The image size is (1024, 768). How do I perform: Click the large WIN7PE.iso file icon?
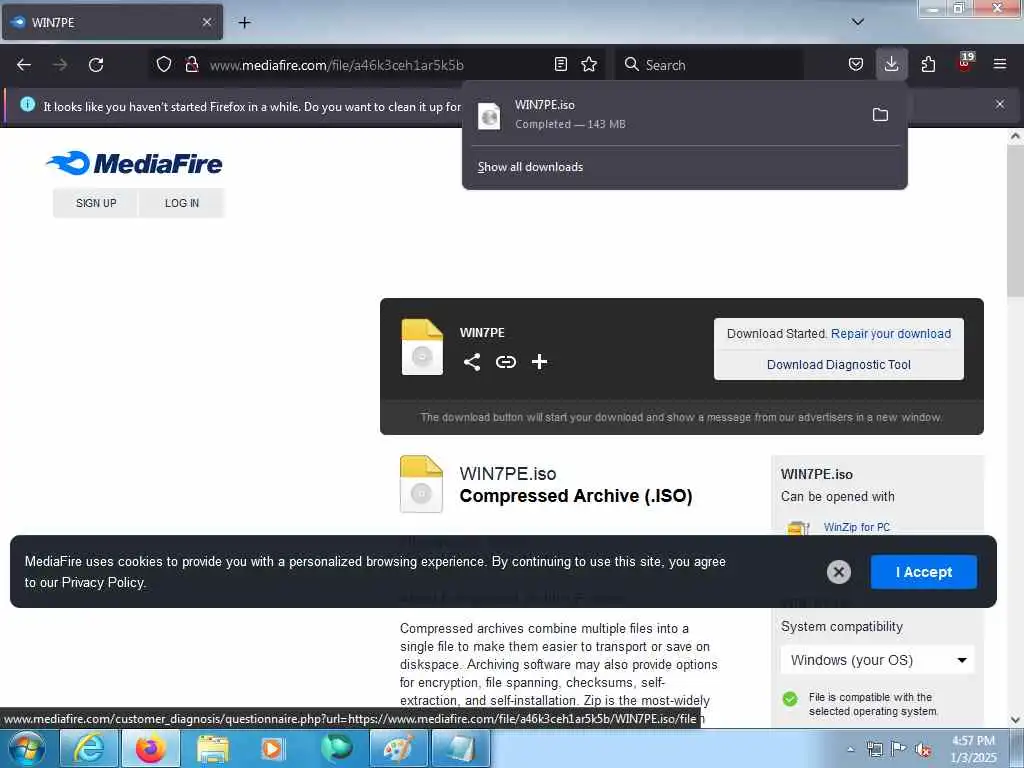click(x=421, y=484)
